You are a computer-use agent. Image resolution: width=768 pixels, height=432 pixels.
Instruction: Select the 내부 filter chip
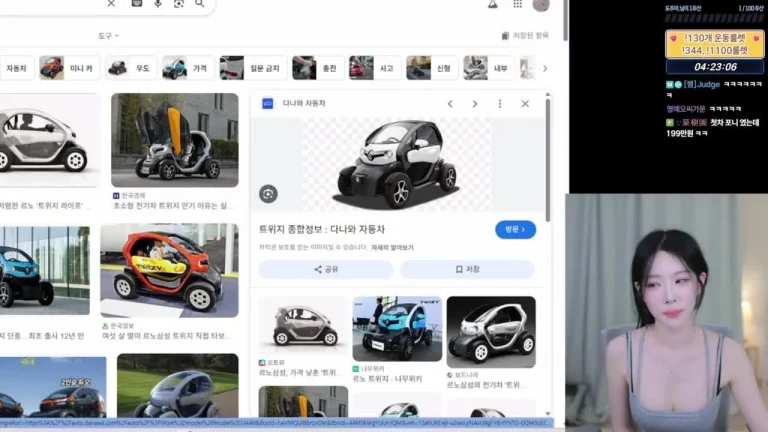point(489,68)
